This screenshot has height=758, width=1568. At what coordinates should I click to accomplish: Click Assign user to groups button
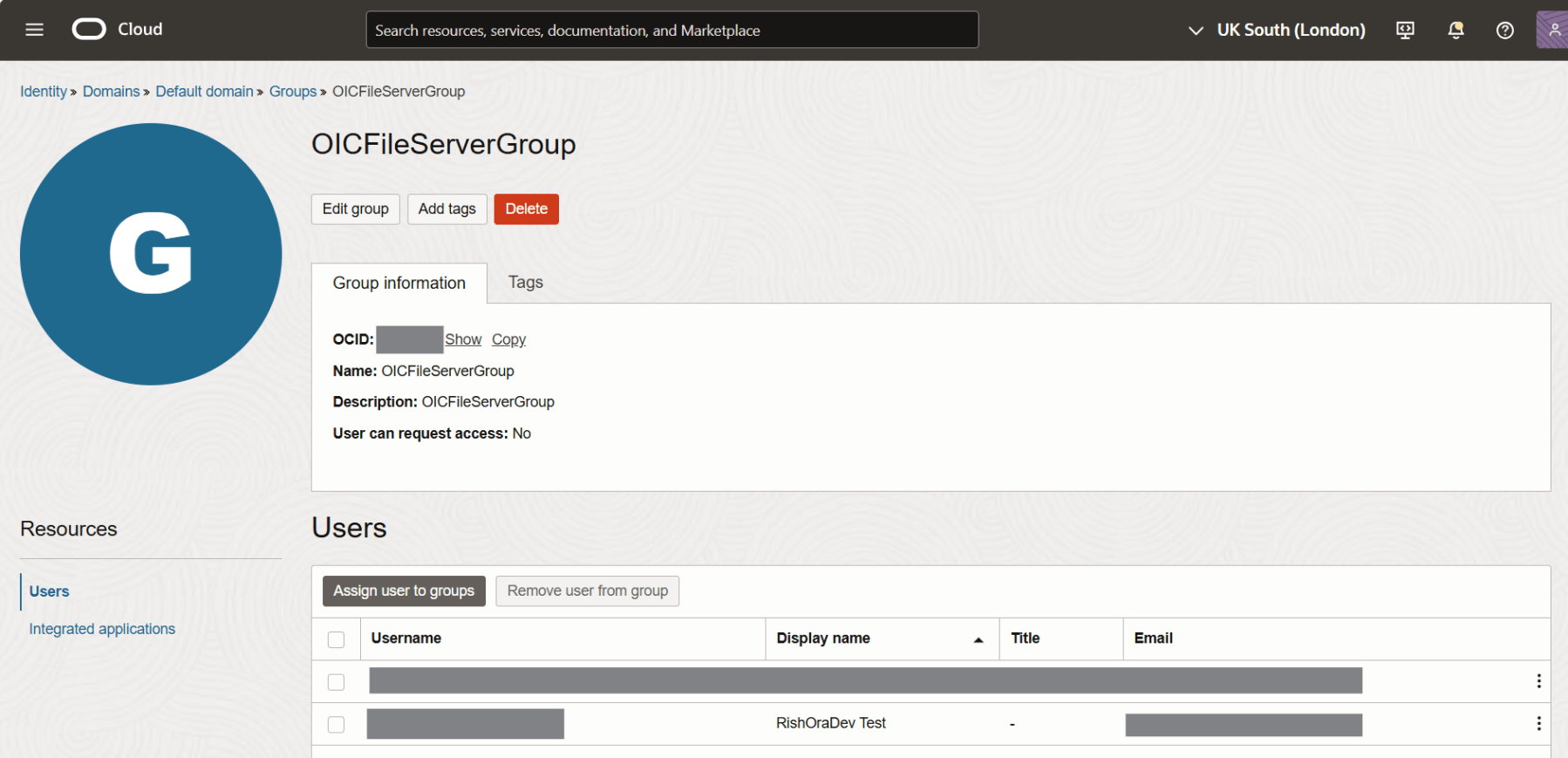[404, 591]
